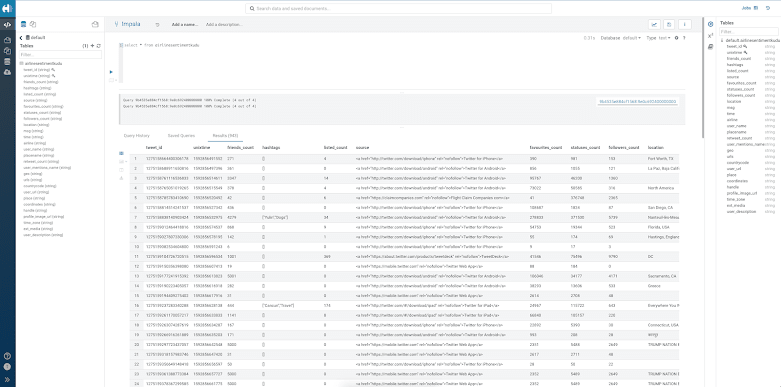Select user_description (string) in left tree
The height and width of the screenshot is (387, 781).
point(43,235)
